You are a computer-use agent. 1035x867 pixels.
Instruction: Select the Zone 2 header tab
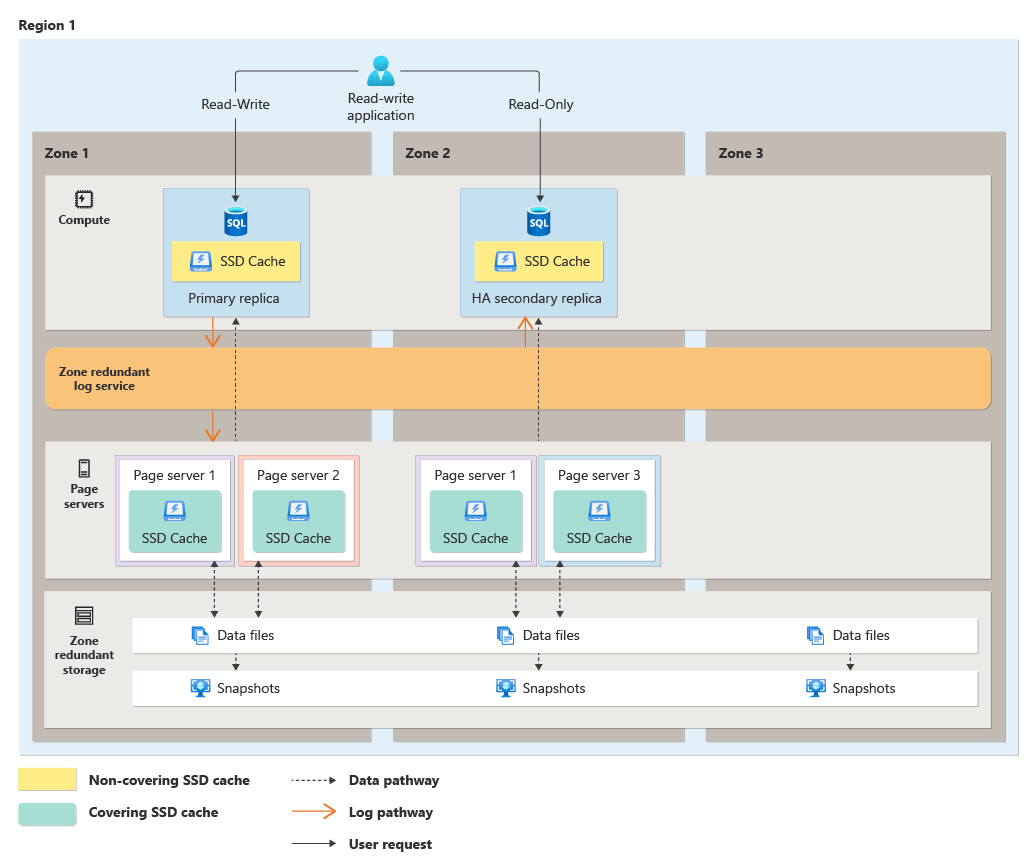pyautogui.click(x=420, y=153)
